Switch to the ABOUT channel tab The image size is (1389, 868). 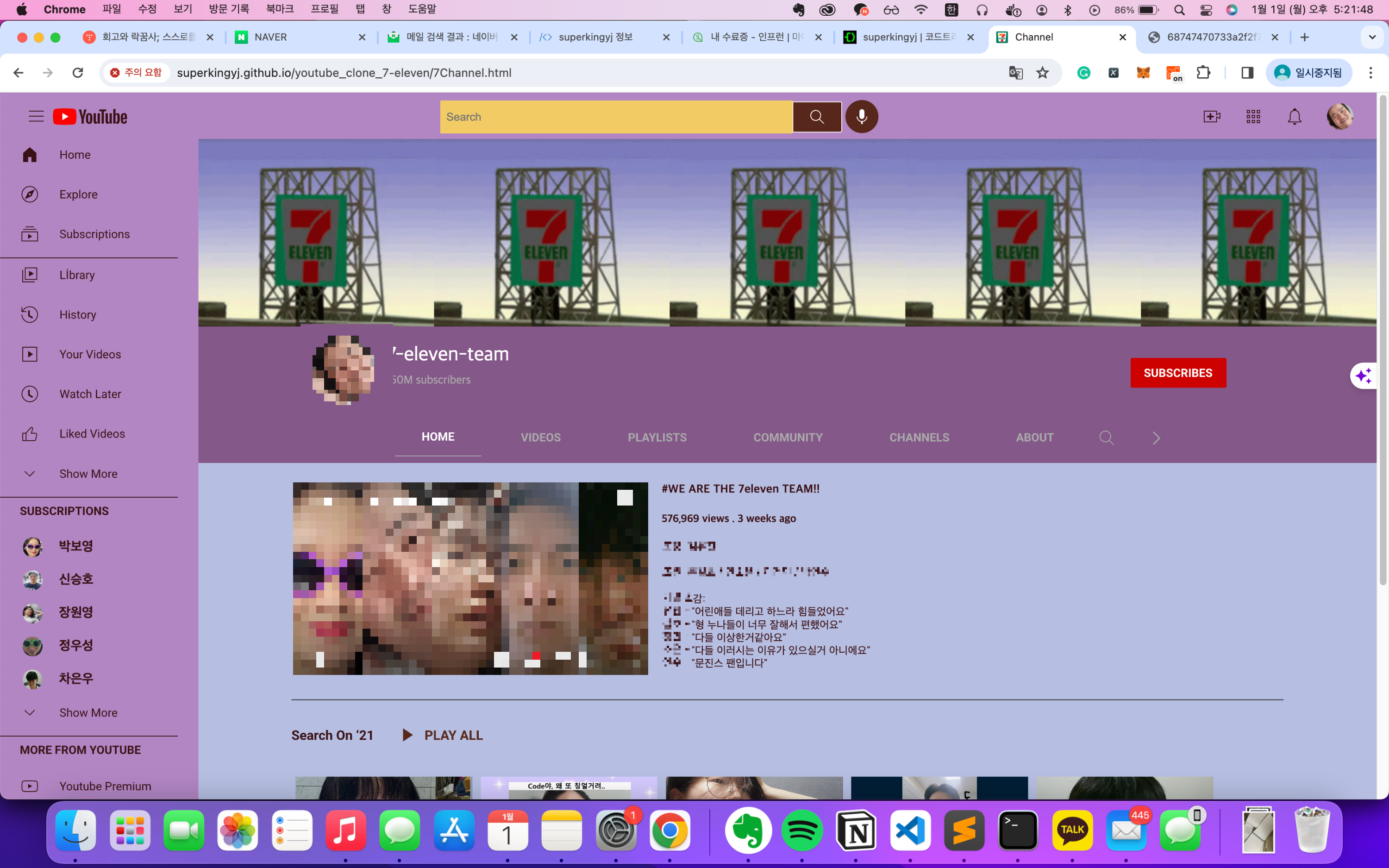point(1035,437)
